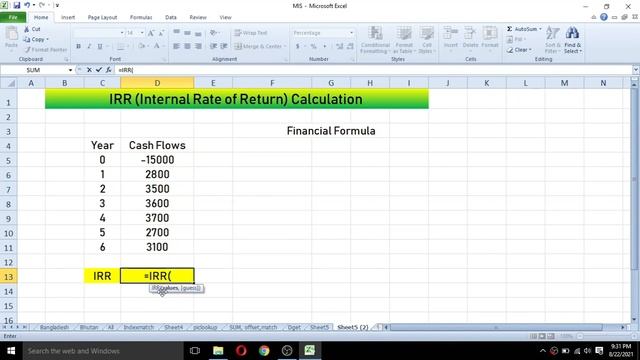
Task: Click the blue Help question mark icon
Action: click(604, 17)
